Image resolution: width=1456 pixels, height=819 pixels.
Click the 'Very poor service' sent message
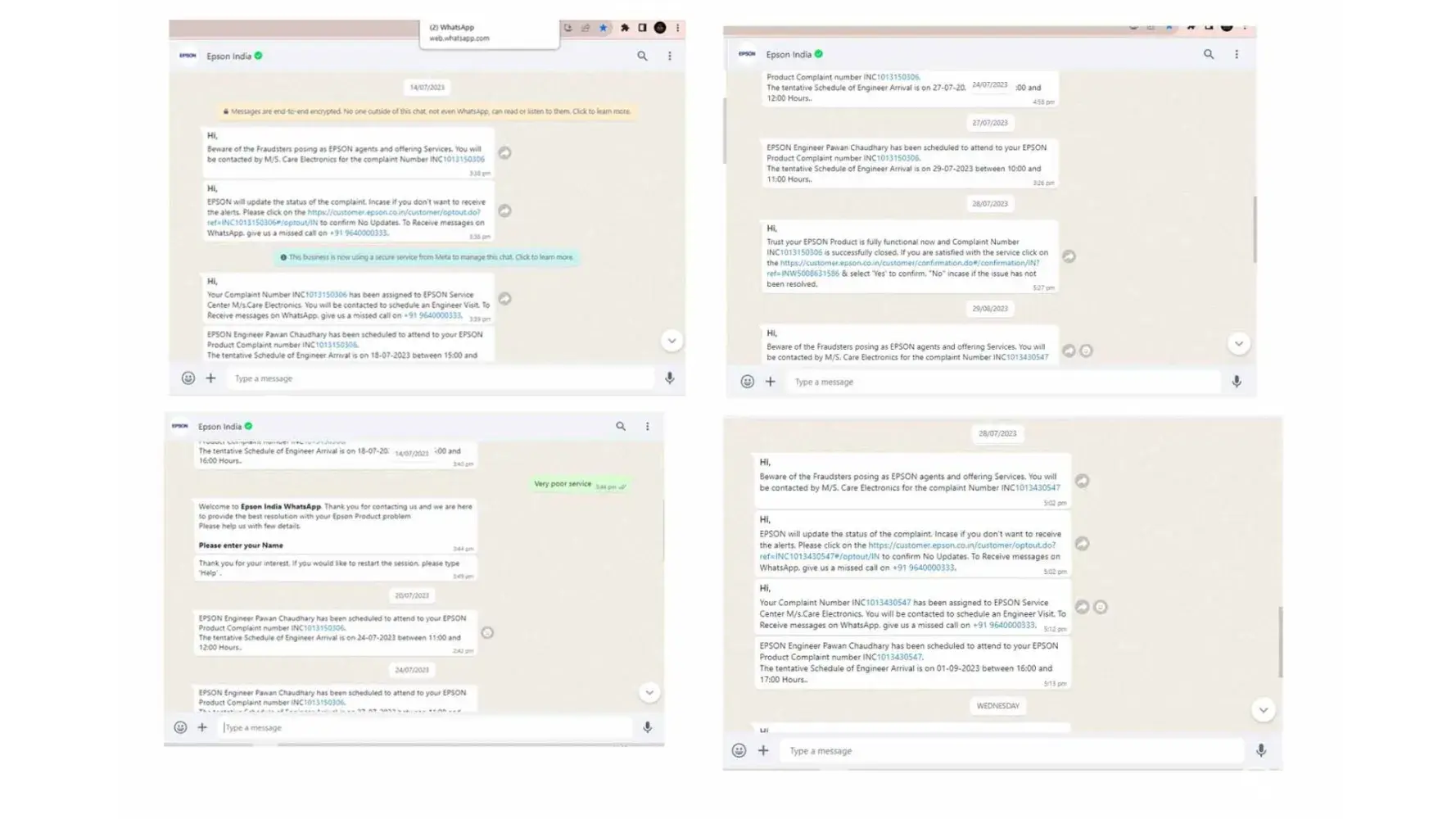tap(580, 485)
